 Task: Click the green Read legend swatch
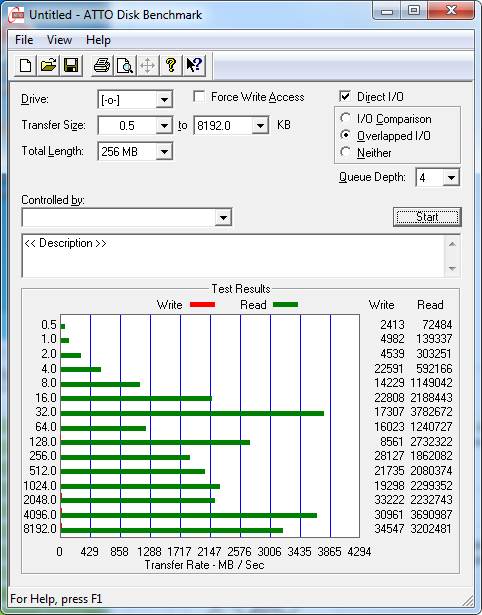[285, 305]
